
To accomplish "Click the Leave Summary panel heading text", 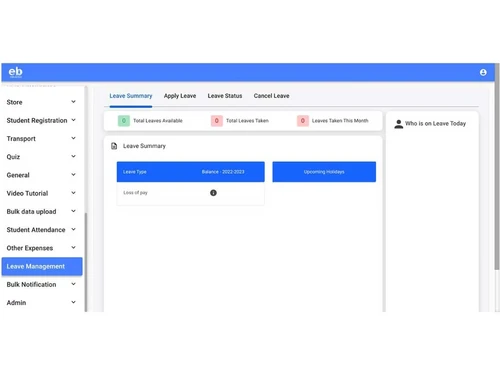I will click(144, 146).
